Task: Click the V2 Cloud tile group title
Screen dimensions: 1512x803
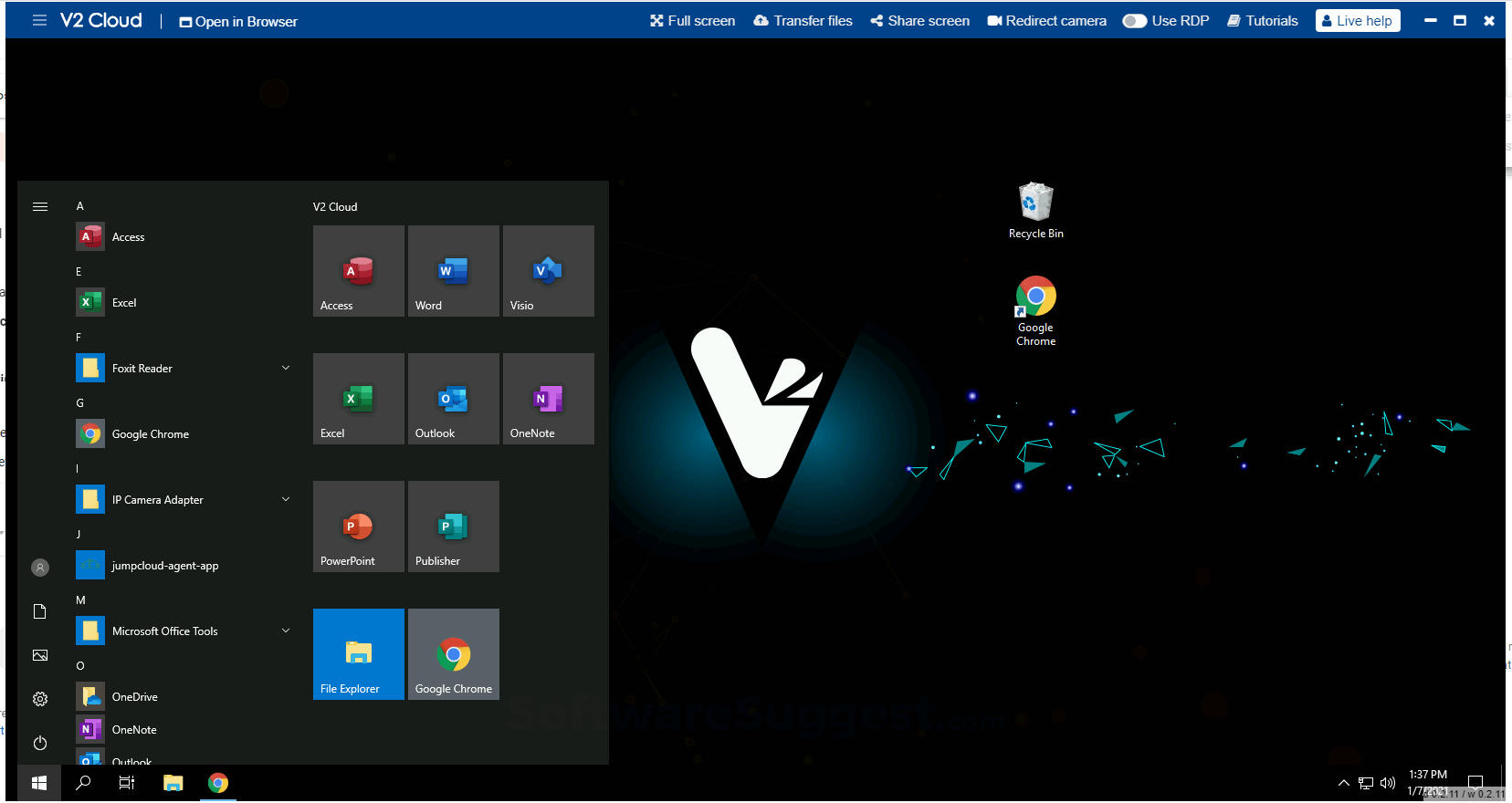Action: [335, 207]
